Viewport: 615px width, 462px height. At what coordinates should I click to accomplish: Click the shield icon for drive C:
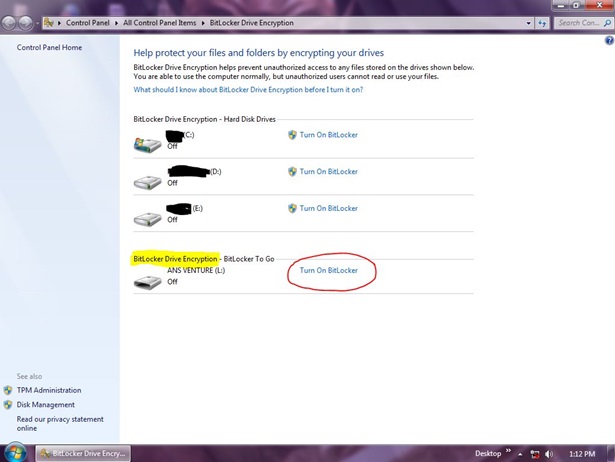pyautogui.click(x=292, y=135)
